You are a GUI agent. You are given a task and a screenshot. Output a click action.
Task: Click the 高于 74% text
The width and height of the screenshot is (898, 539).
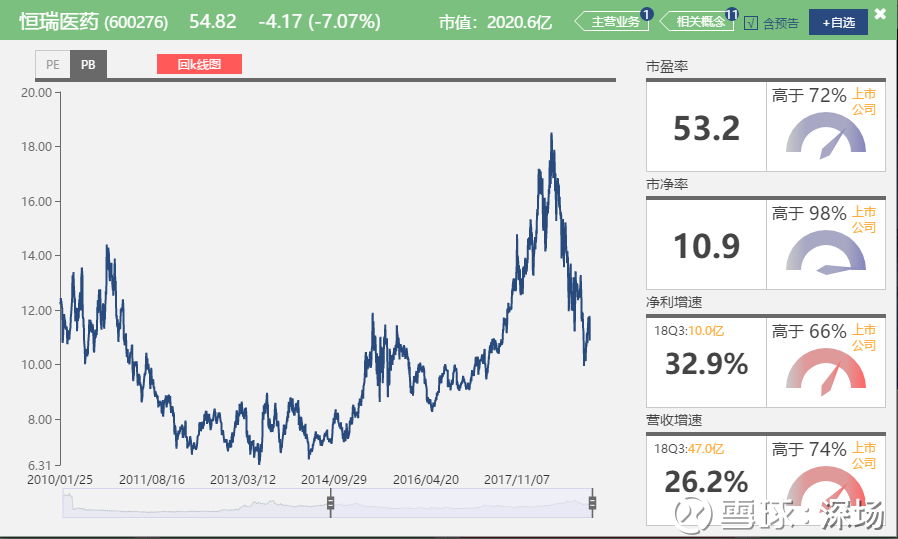pyautogui.click(x=809, y=450)
